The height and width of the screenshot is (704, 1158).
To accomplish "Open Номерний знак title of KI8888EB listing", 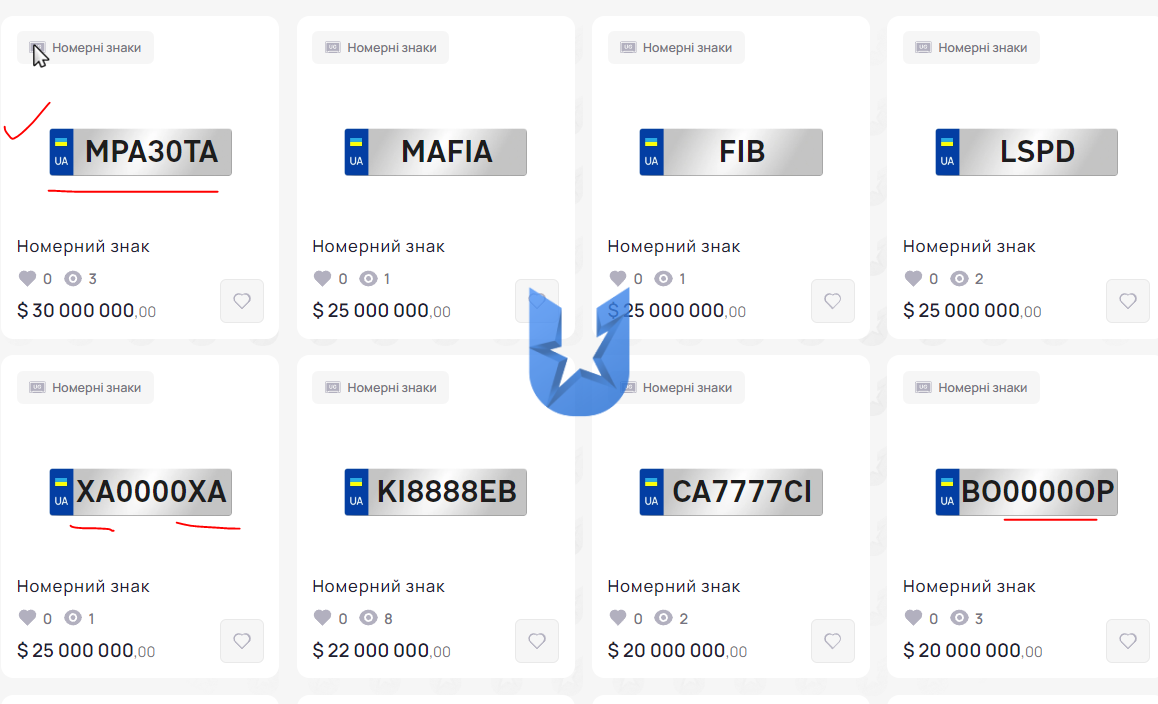I will click(x=378, y=586).
